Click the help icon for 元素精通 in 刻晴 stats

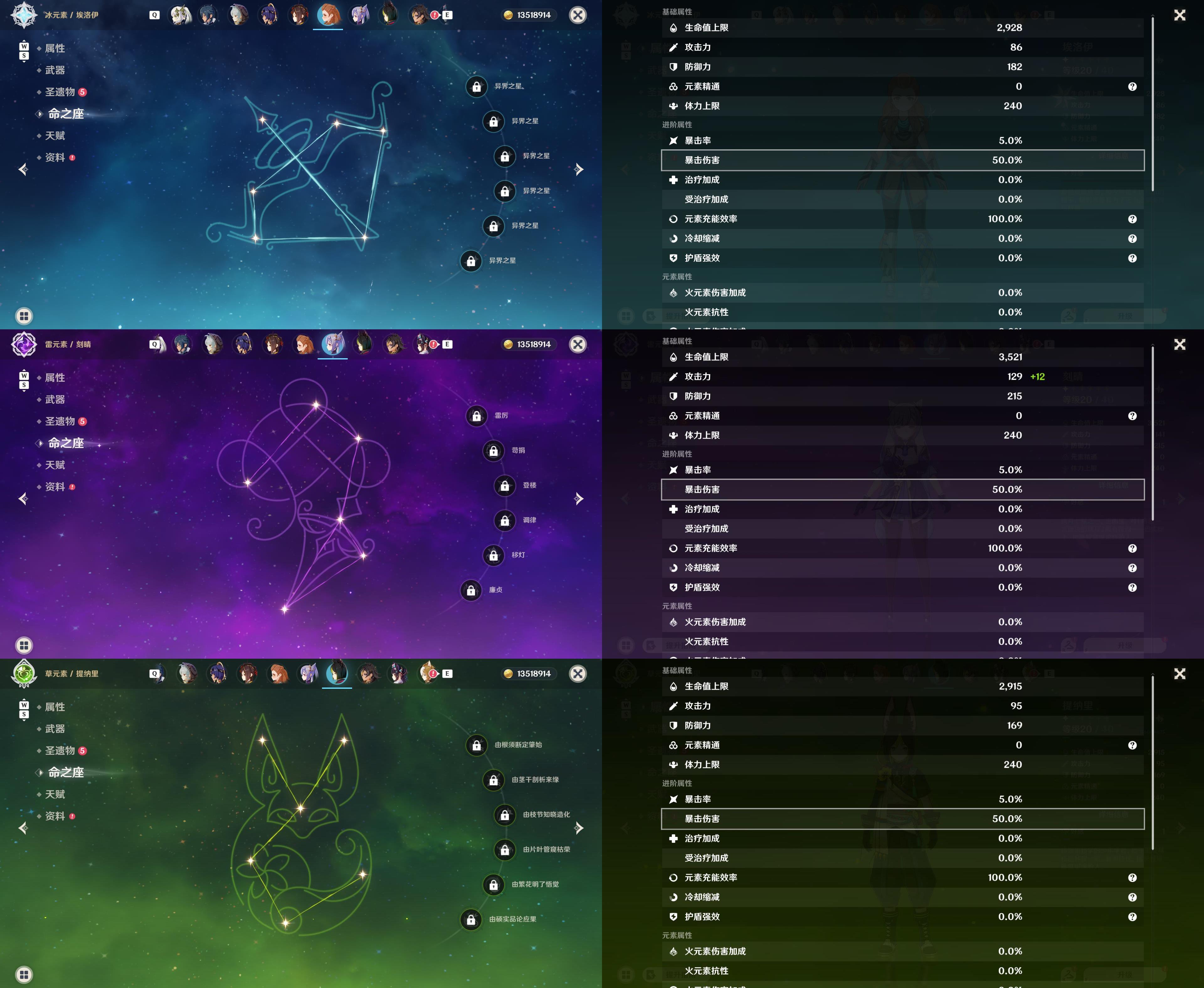(1132, 416)
